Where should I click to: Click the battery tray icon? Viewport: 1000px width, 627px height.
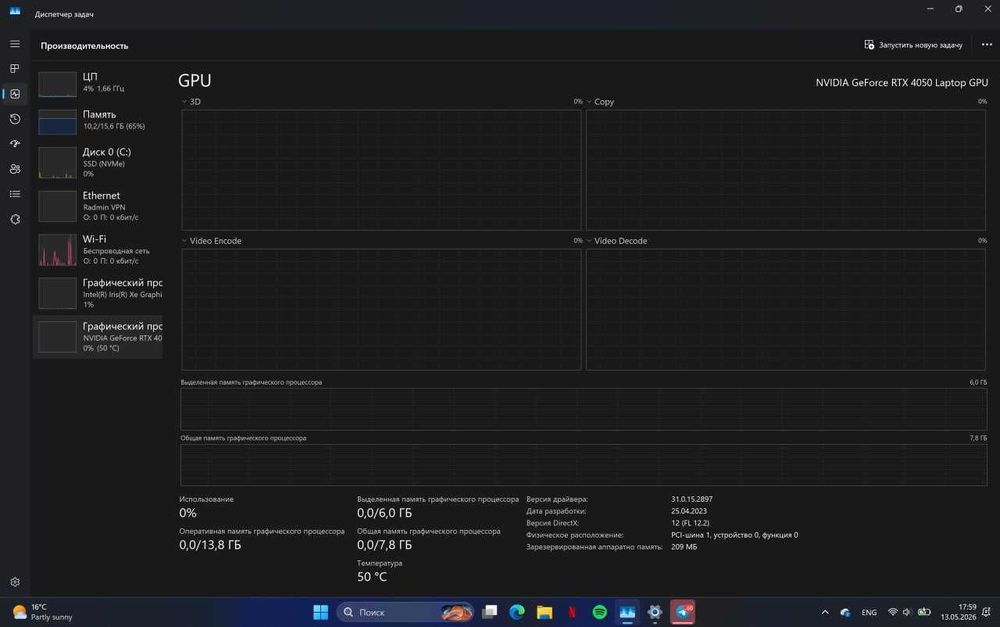pos(923,612)
